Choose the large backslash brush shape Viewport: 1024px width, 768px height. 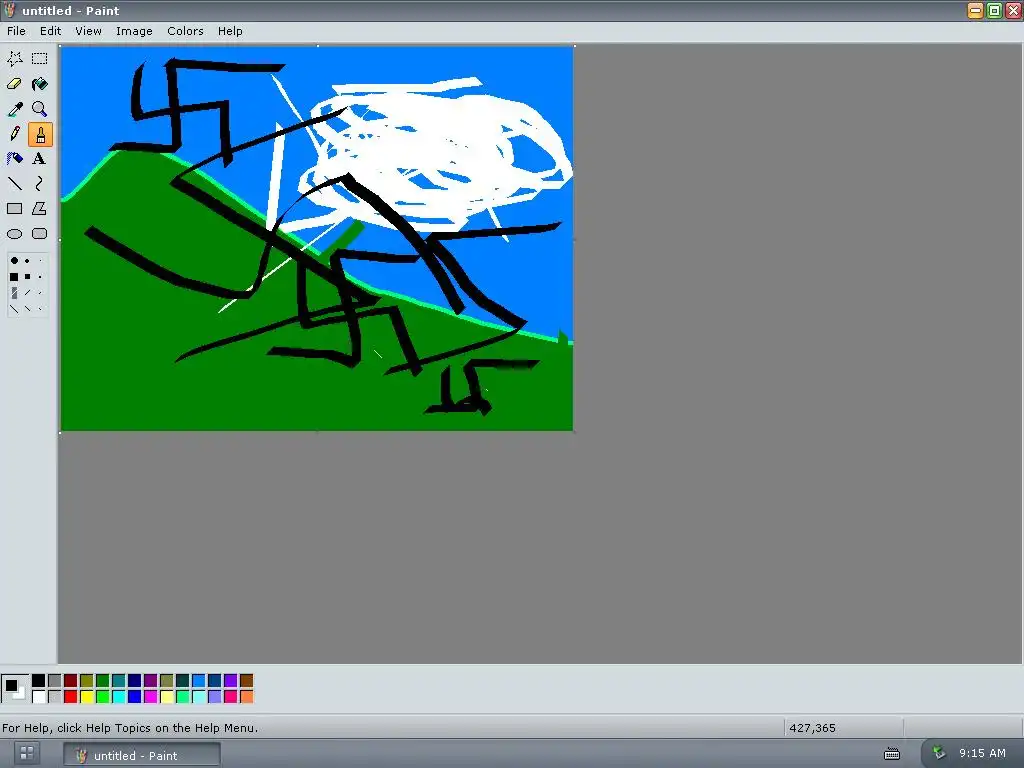click(14, 309)
